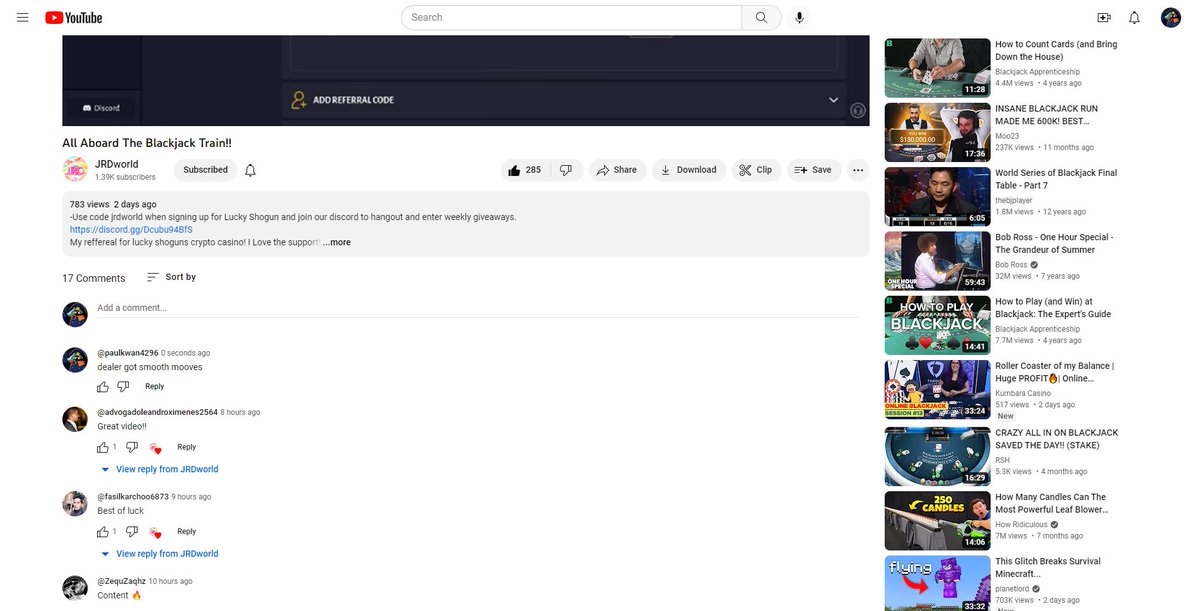Screen dimensions: 1200x611
Task: Reply to 'Best of luck' comment
Action: click(x=187, y=532)
